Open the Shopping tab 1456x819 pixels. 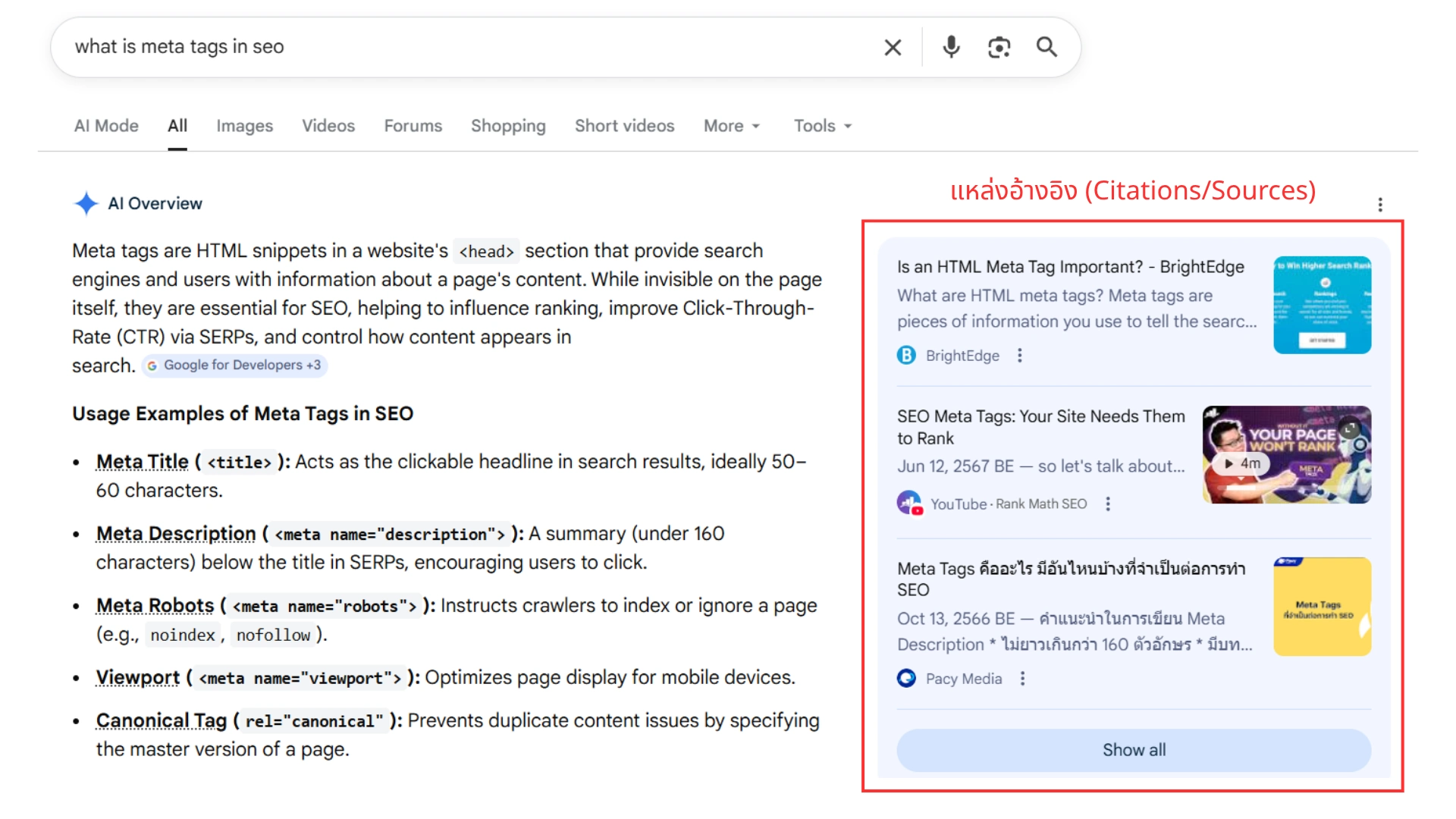click(x=508, y=126)
